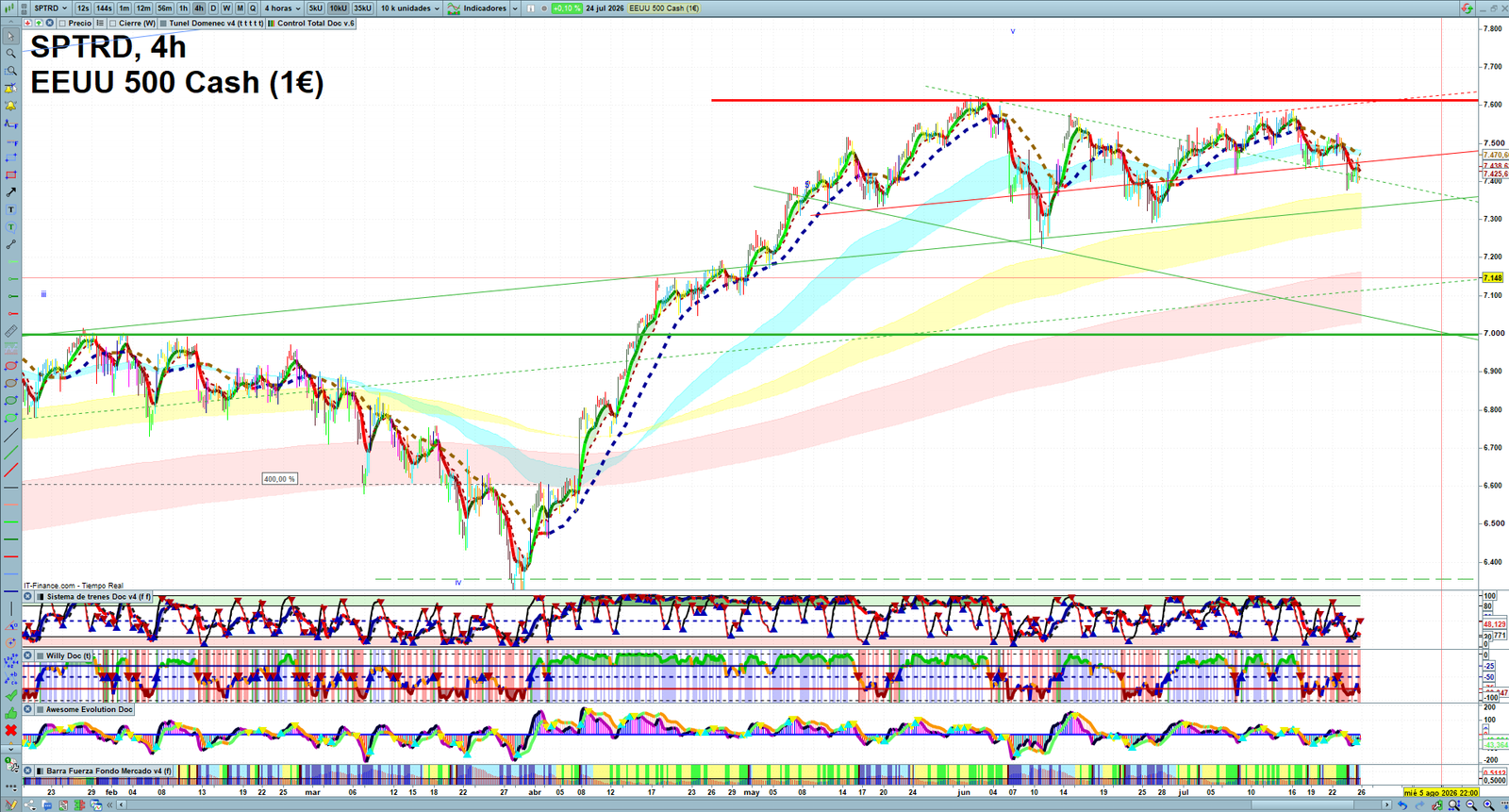1509x812 pixels.
Task: Select the 144s timeframe
Action: pos(104,8)
